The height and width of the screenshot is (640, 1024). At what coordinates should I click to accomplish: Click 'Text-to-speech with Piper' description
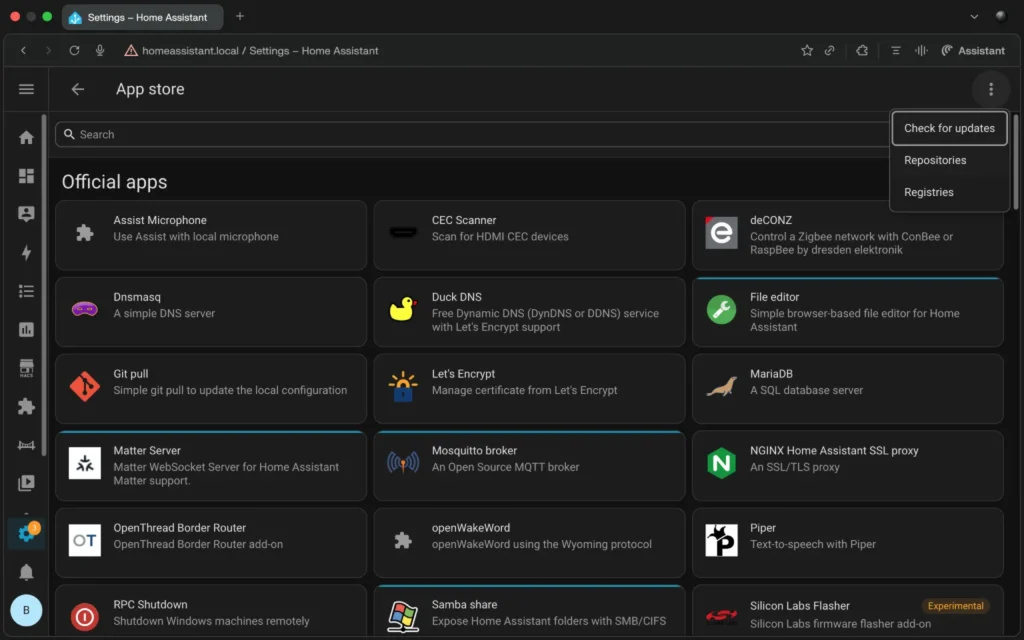click(x=812, y=544)
